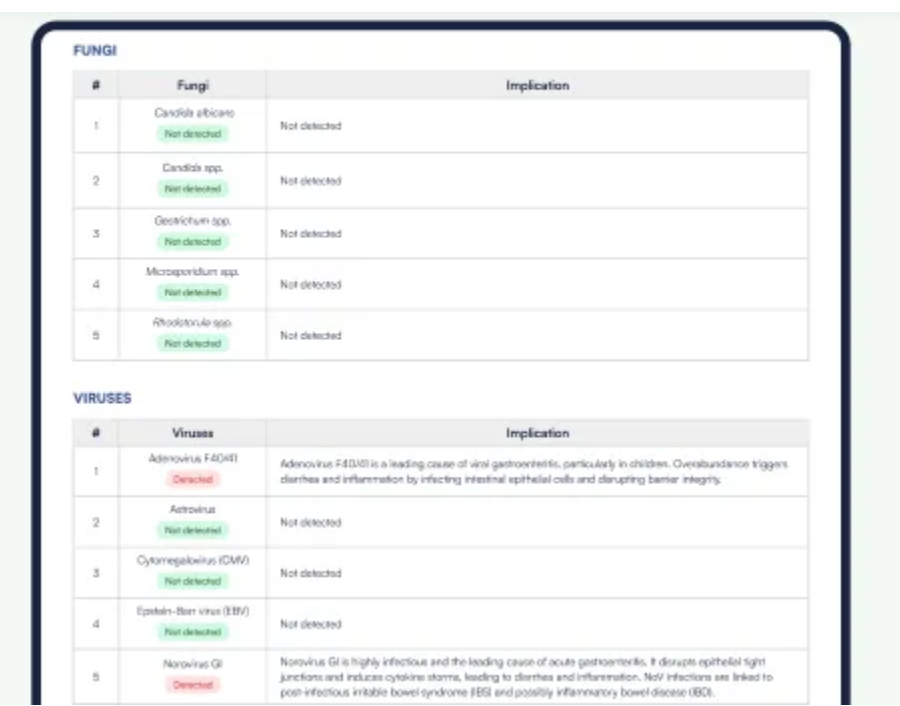Select the Microsporidium spp. name

pyautogui.click(x=193, y=272)
